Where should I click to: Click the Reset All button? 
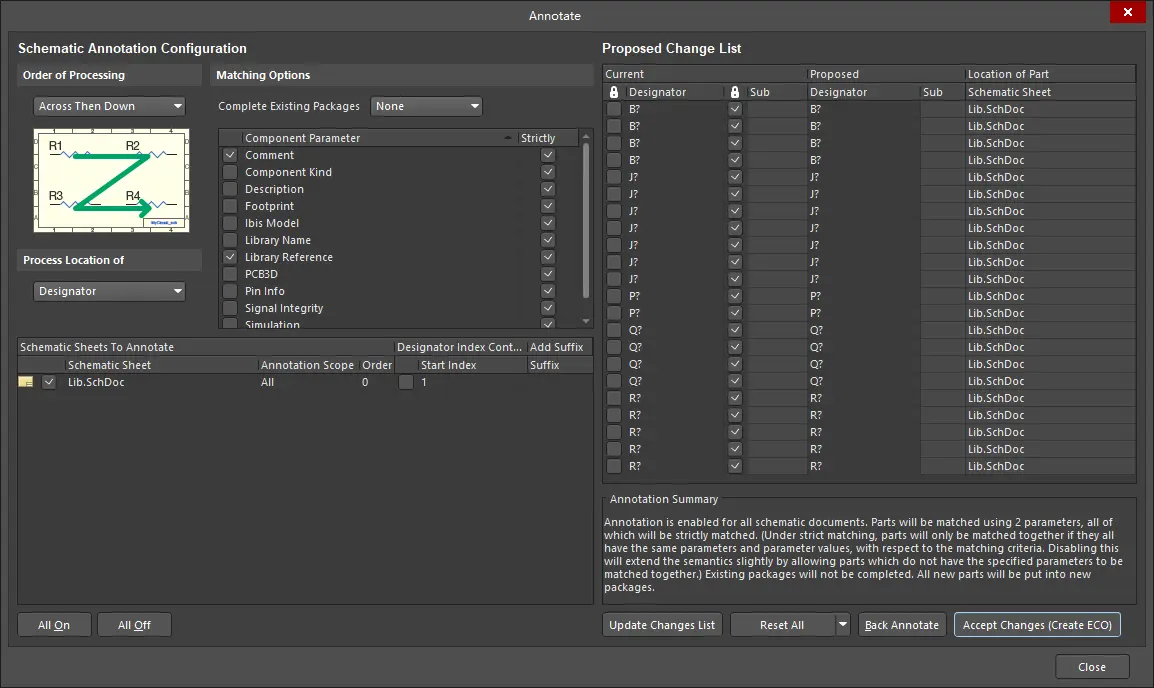782,625
